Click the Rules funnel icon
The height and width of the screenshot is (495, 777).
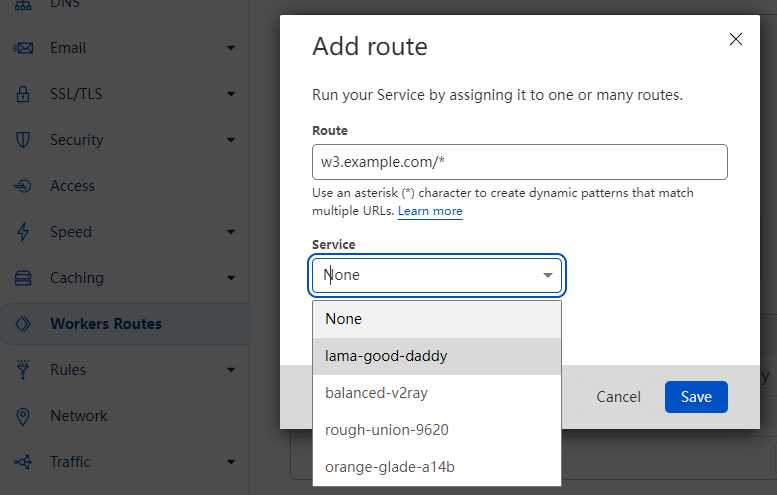(x=23, y=370)
